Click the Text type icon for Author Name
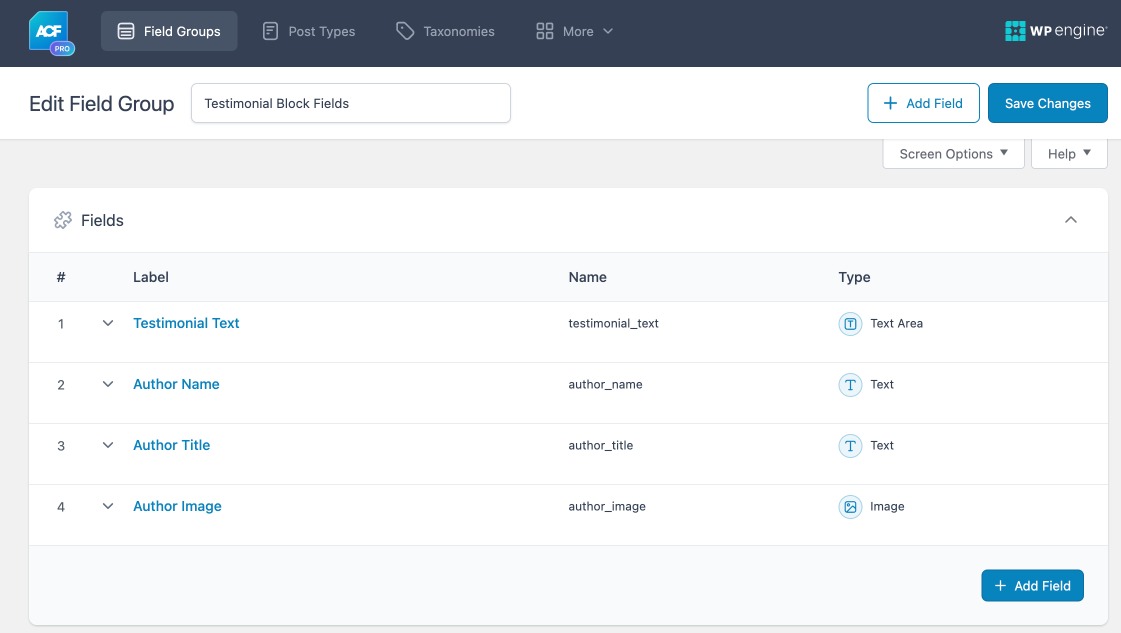The image size is (1121, 633). tap(850, 385)
